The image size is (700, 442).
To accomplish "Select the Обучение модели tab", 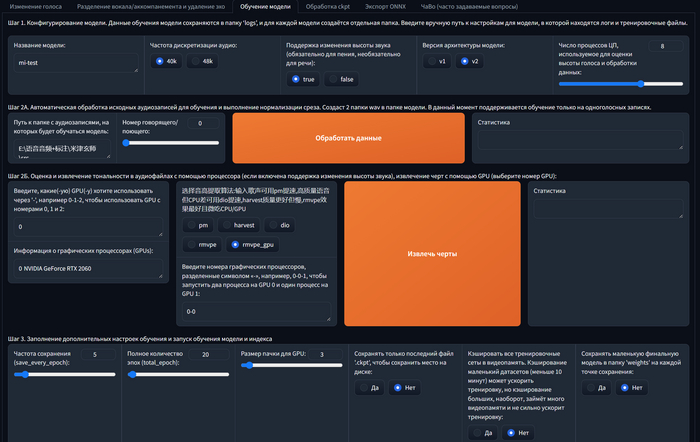I will point(265,7).
